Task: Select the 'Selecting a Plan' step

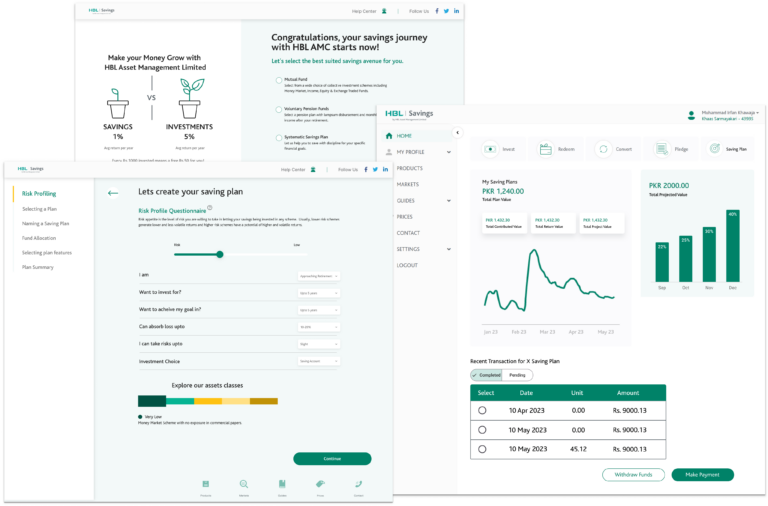Action: [x=39, y=209]
